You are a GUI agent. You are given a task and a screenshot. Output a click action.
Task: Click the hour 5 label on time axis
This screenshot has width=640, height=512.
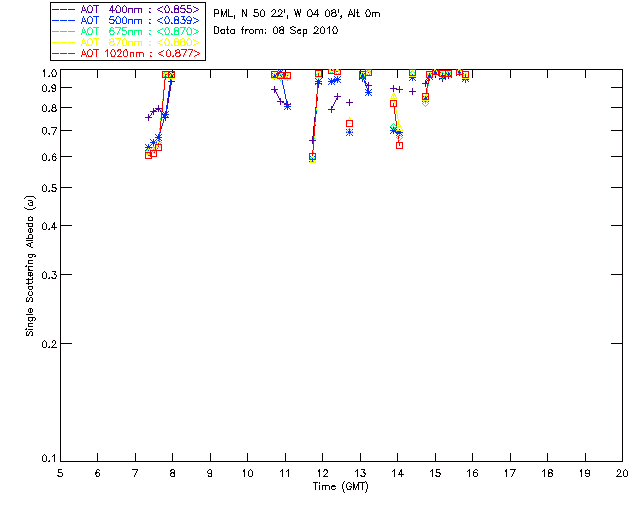[x=60, y=473]
